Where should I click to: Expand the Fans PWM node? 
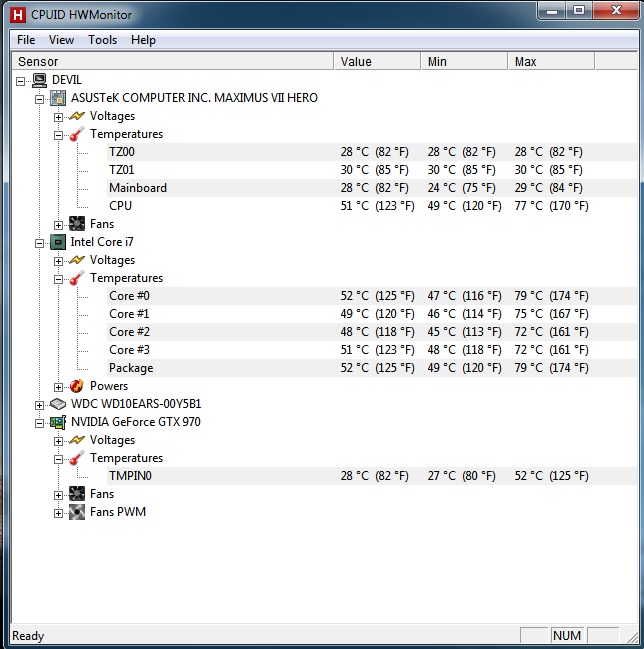point(58,514)
